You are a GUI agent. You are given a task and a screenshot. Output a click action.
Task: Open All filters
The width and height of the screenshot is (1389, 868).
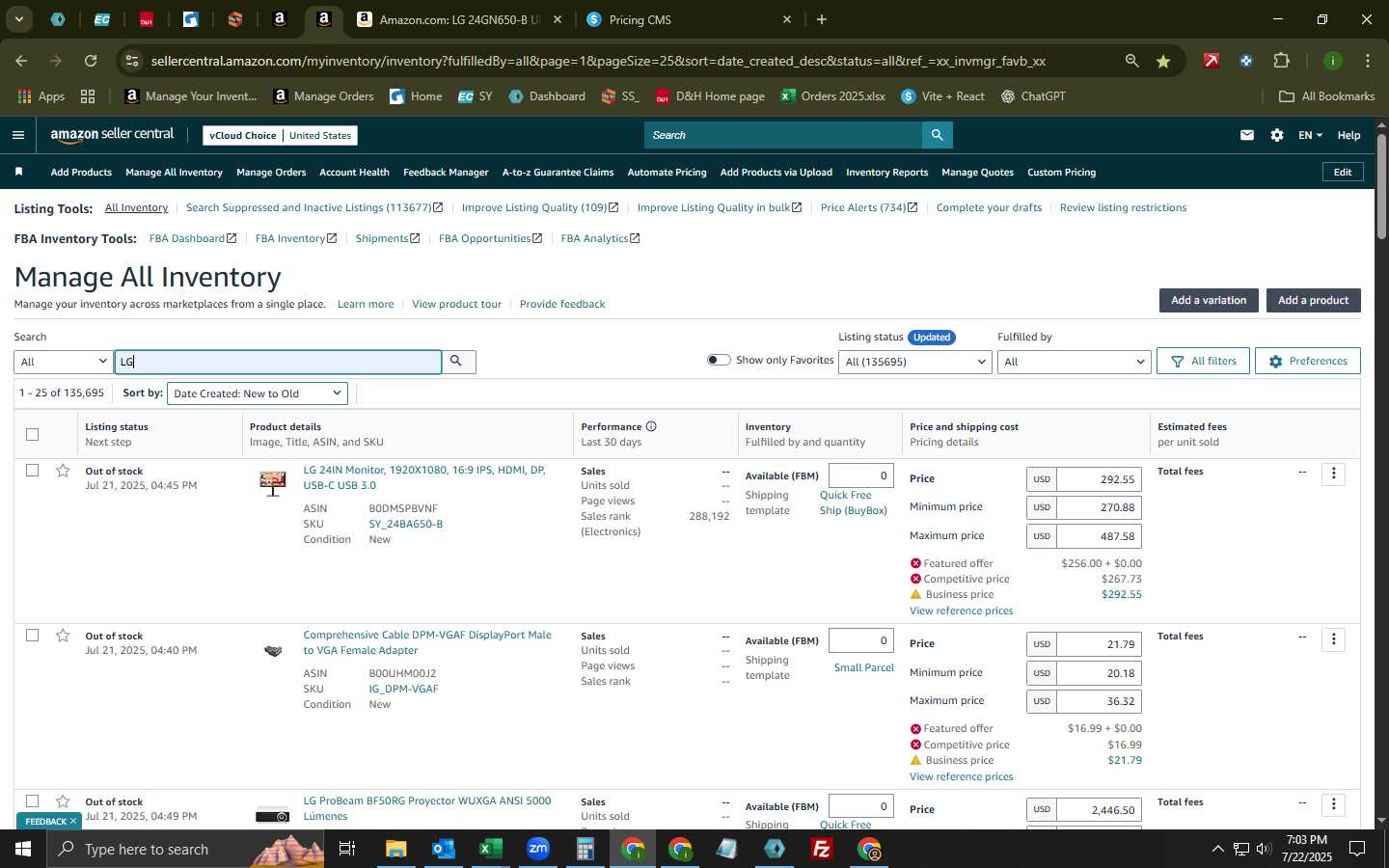[x=1203, y=361]
